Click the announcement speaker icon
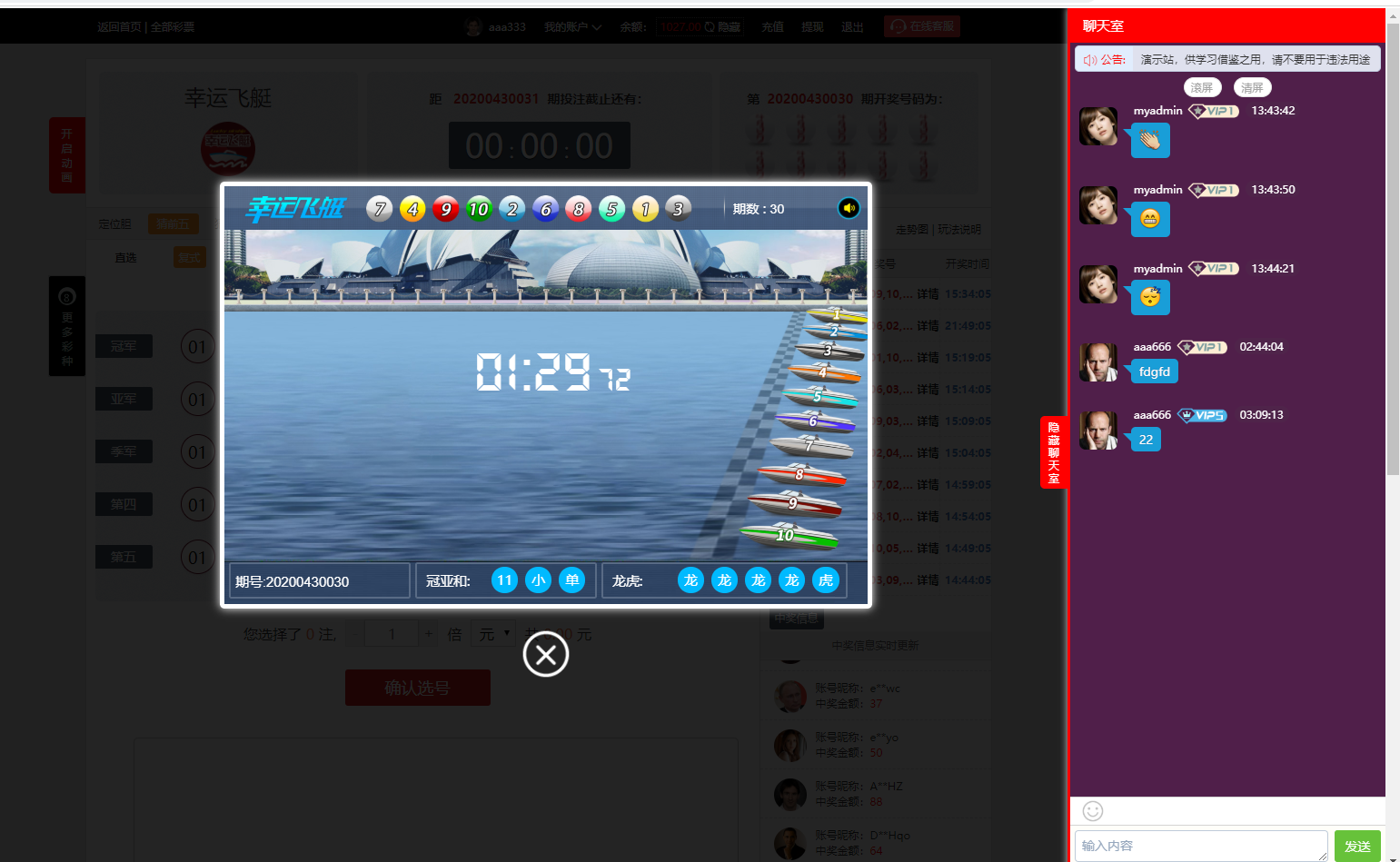Image resolution: width=1400 pixels, height=862 pixels. 1089,60
